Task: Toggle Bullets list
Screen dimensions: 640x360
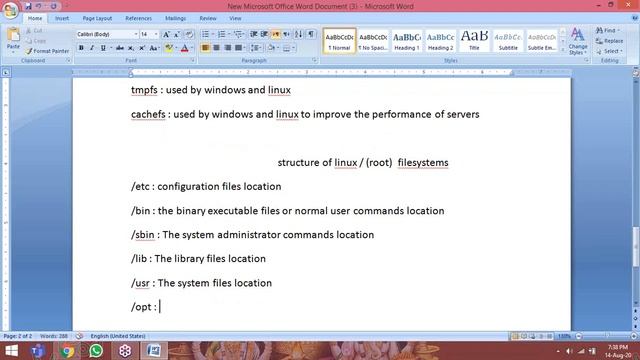Action: [205, 34]
